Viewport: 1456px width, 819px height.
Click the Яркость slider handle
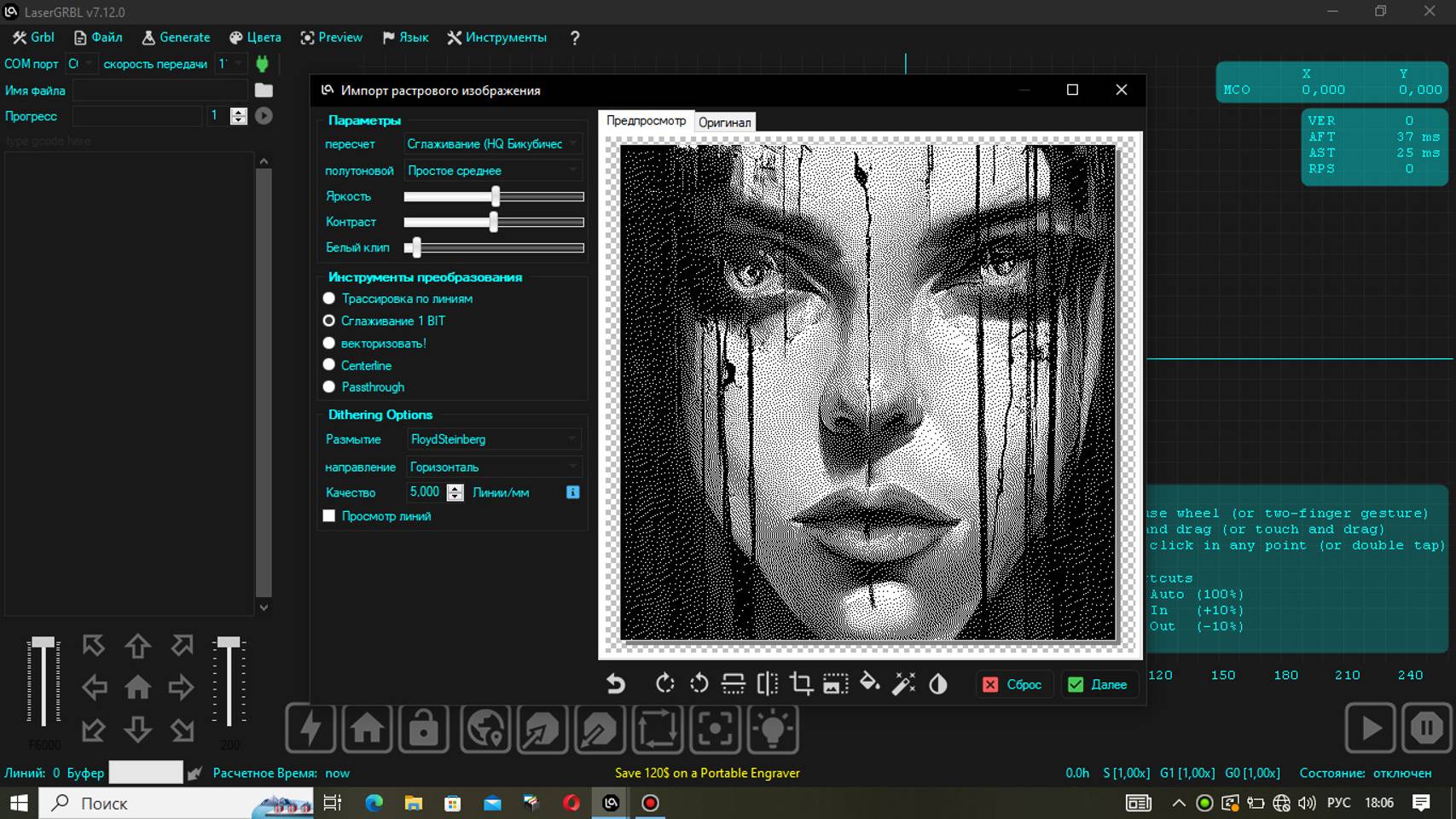(496, 196)
